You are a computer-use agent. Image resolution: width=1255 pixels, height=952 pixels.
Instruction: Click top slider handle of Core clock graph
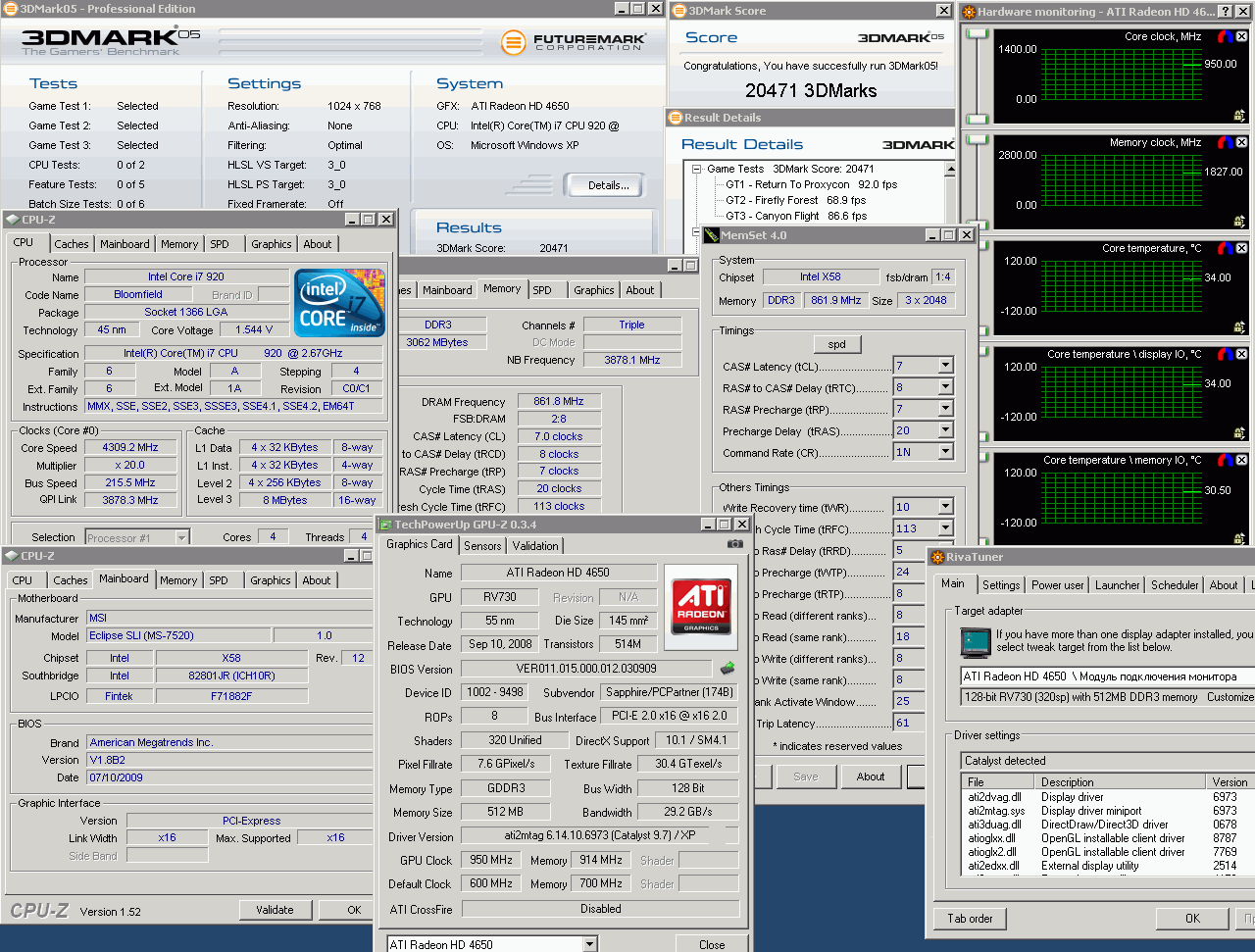[x=978, y=34]
